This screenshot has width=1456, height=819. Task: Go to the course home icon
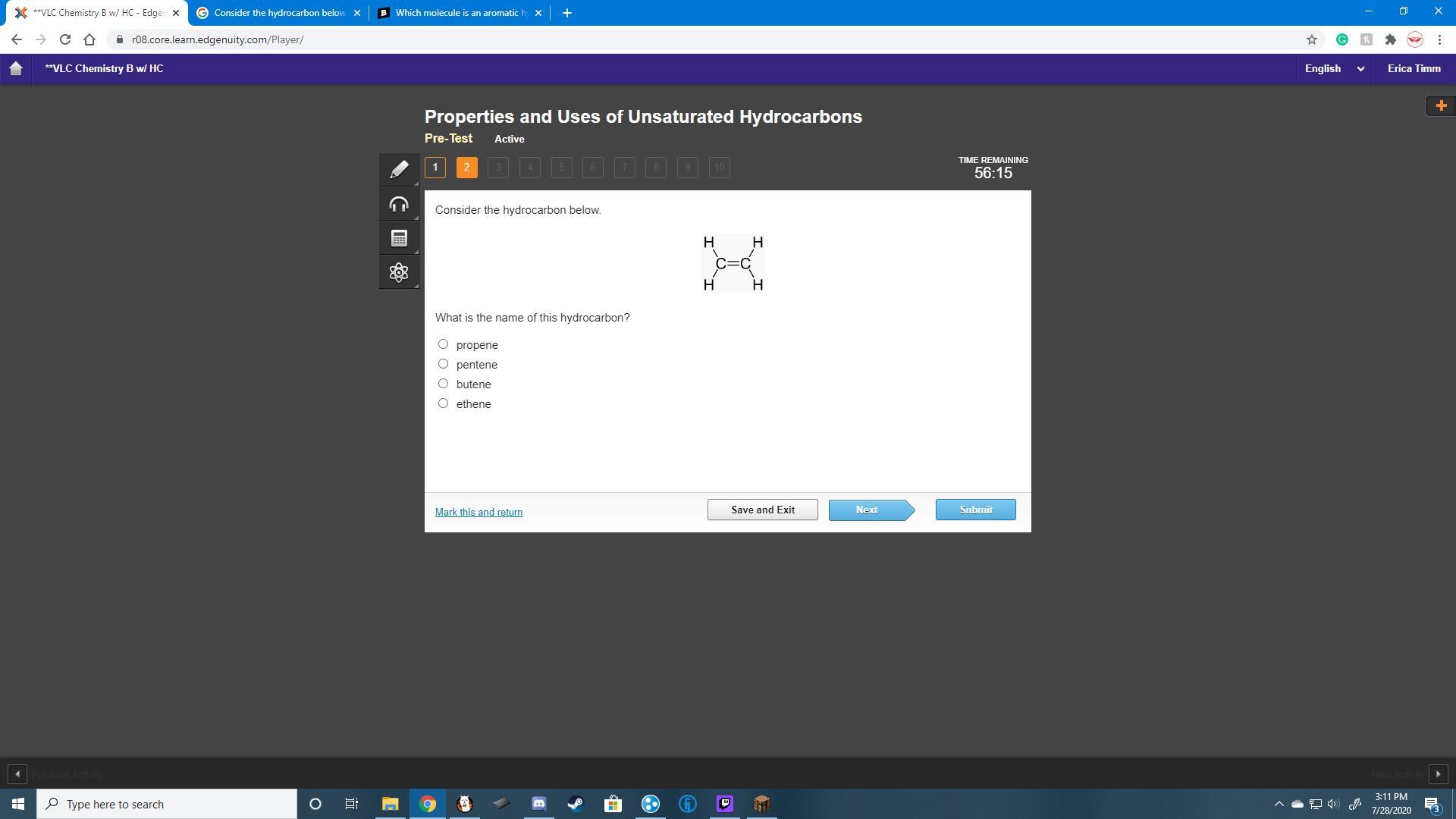16,68
